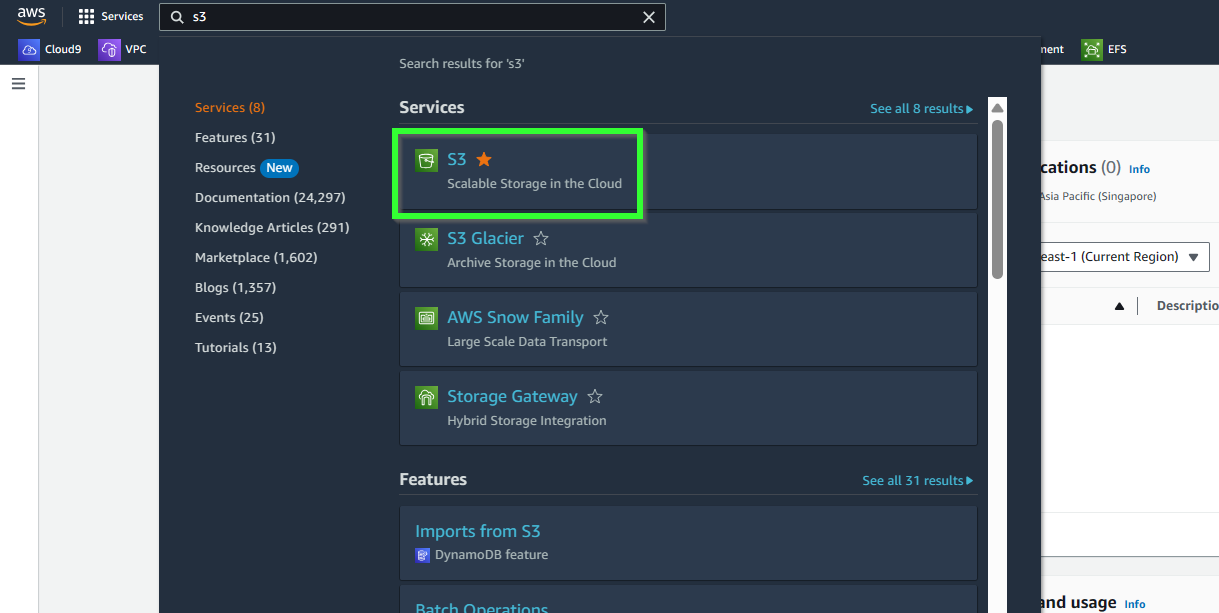Click 'Large Scale Data Transport' text

pos(528,342)
